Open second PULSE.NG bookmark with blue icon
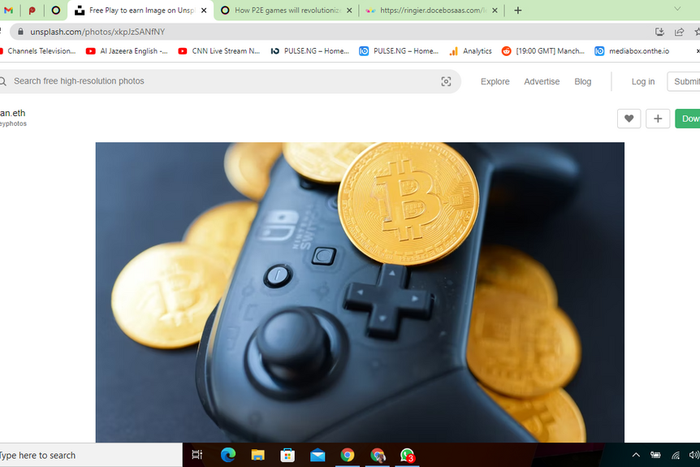 coord(399,51)
